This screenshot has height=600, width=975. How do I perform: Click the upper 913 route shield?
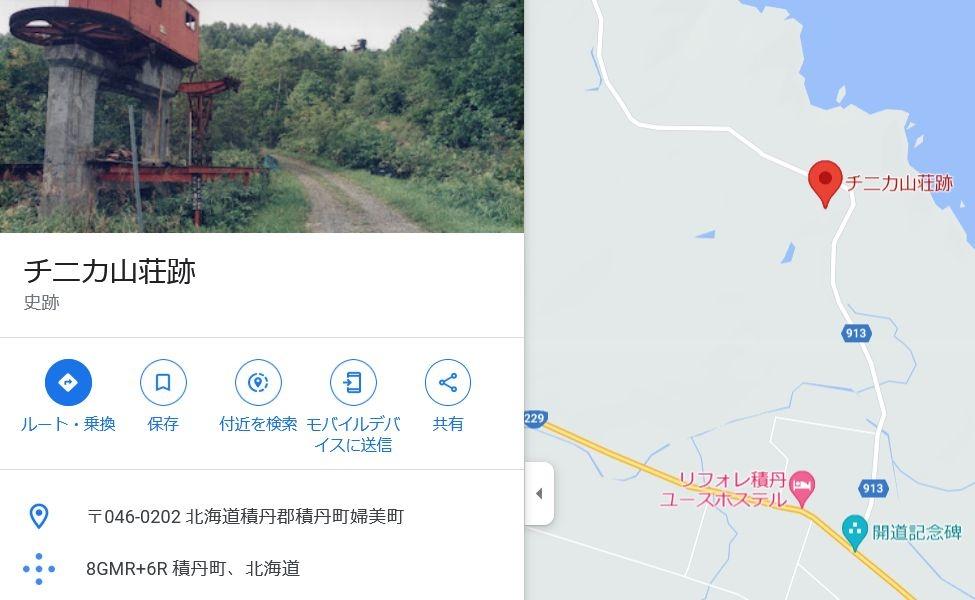point(856,333)
